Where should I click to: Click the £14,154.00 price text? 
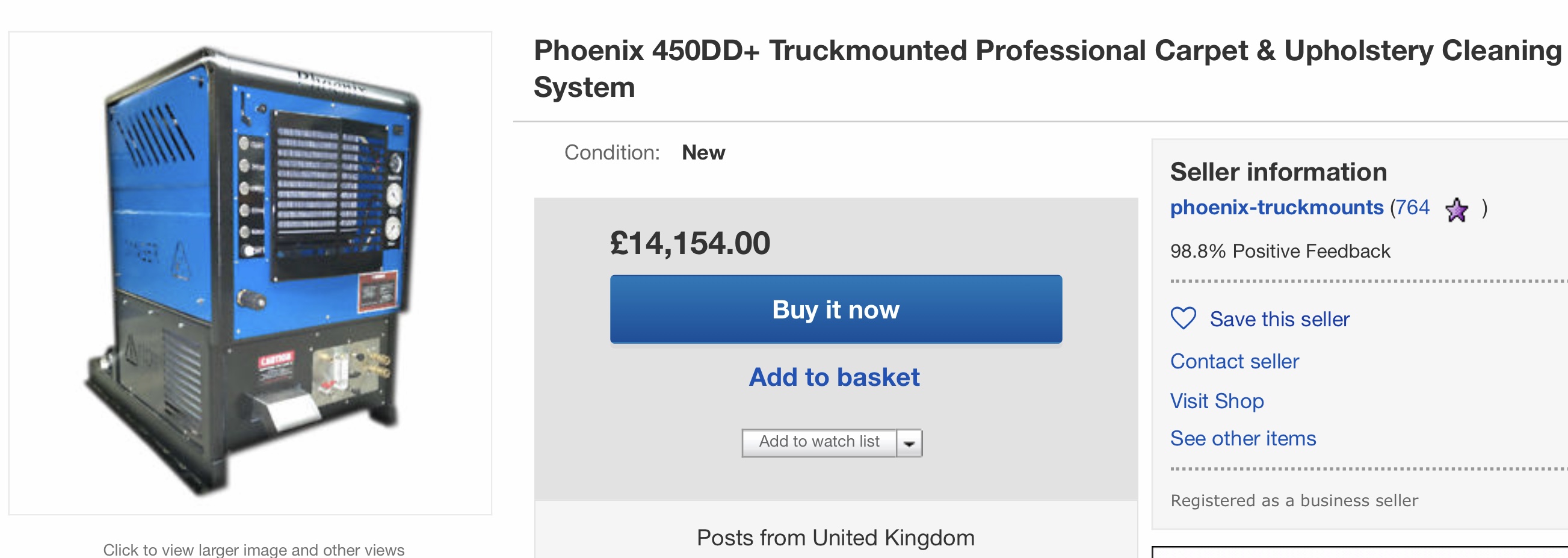click(x=690, y=243)
